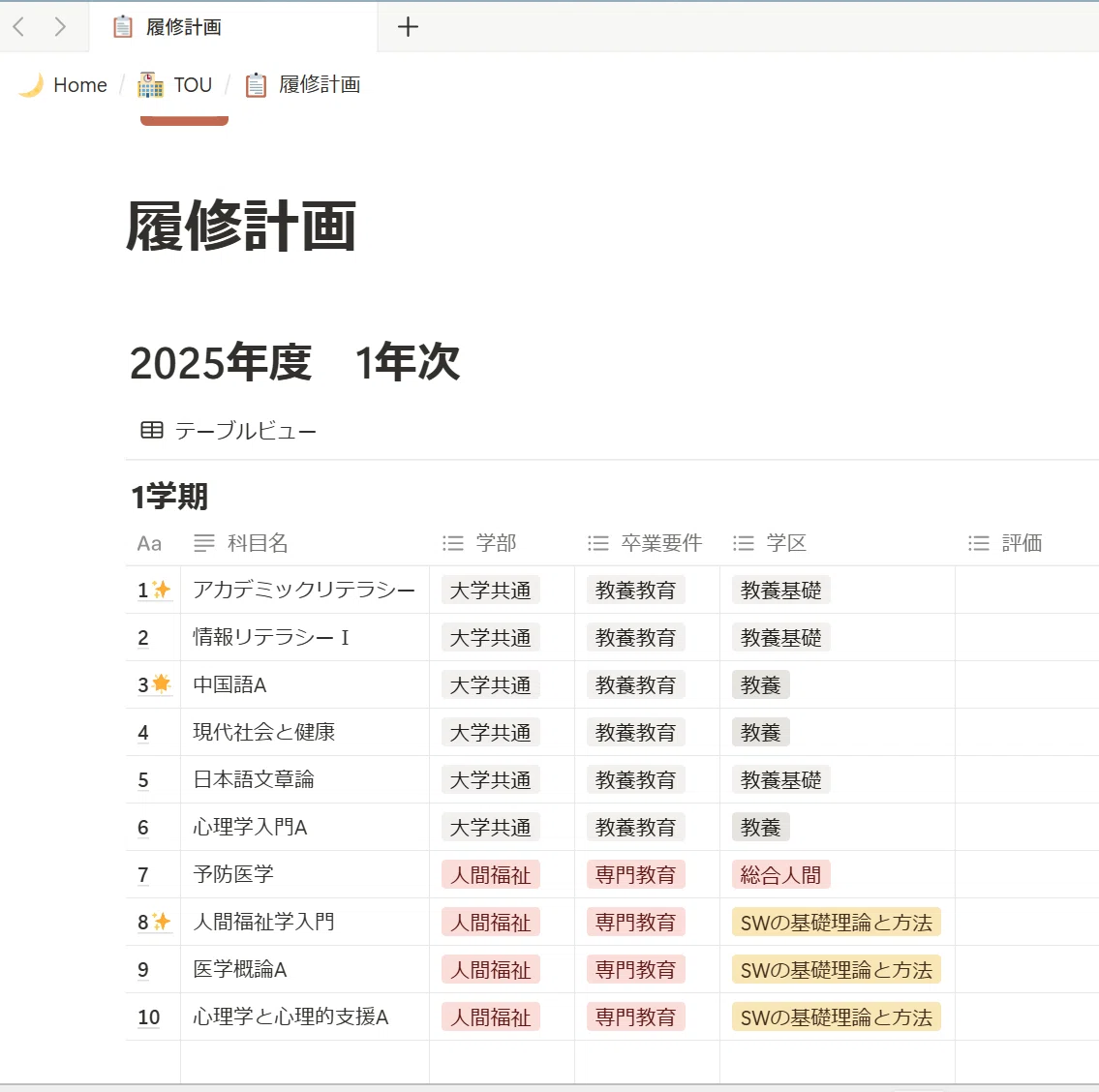
Task: Select the 履修計画 tab
Action: tap(232, 27)
